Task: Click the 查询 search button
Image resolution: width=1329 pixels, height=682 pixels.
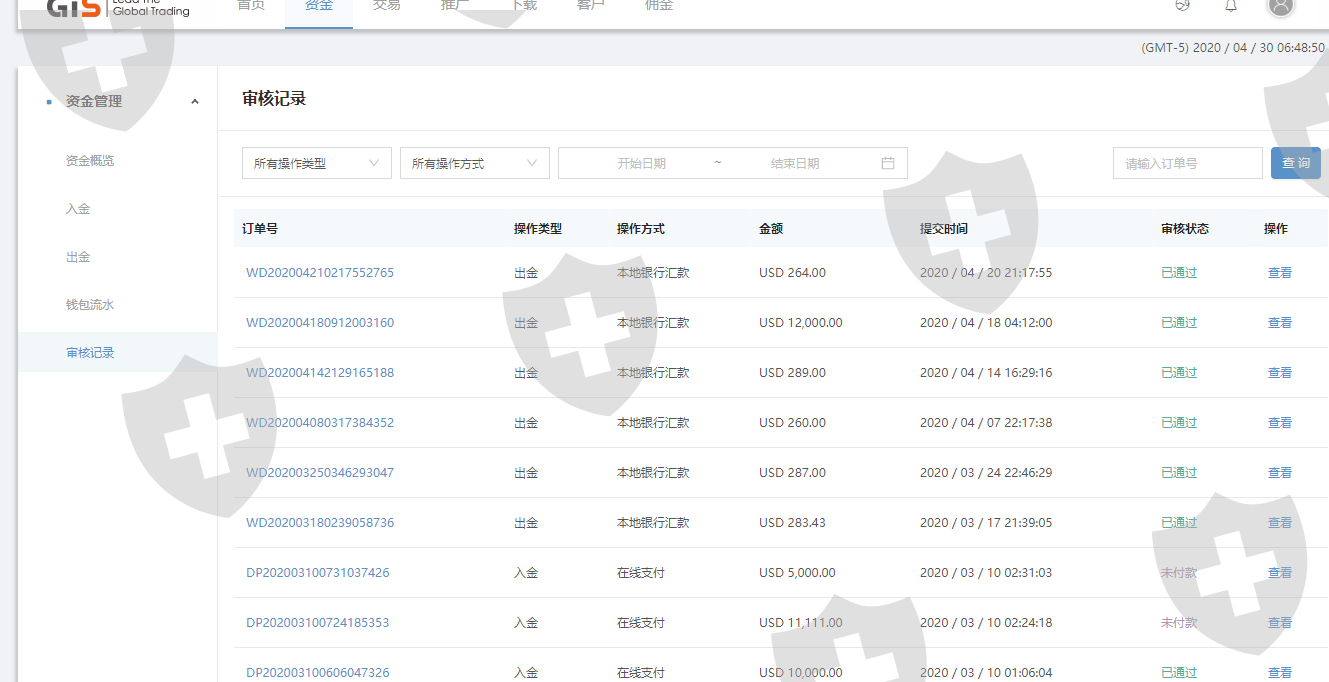Action: click(1295, 163)
